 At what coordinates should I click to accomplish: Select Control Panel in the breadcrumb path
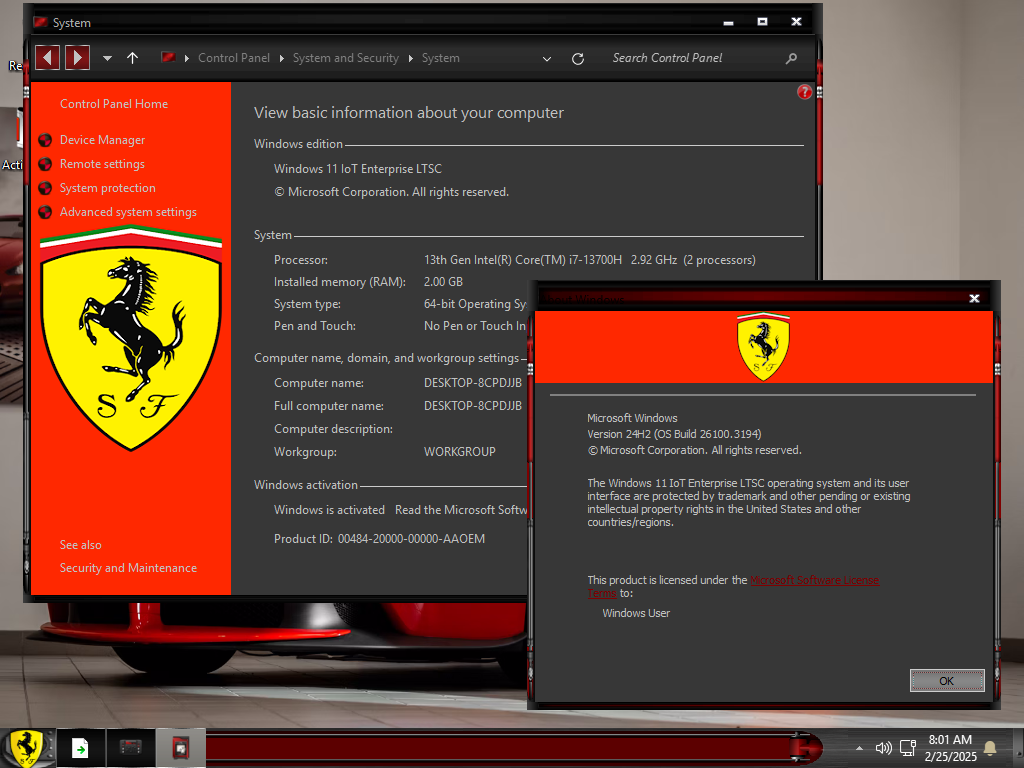point(234,57)
